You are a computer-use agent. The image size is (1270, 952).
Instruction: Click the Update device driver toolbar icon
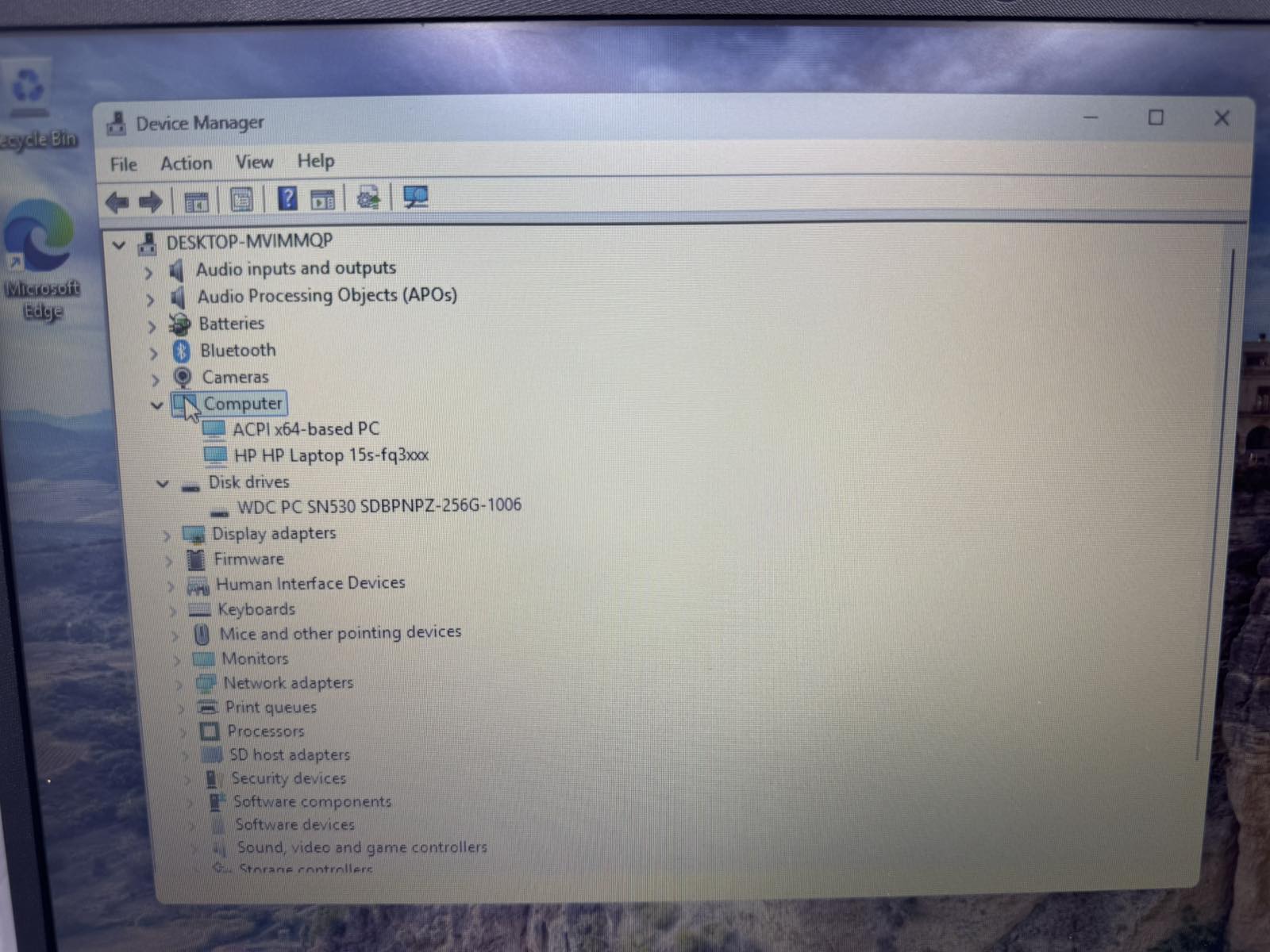[x=368, y=198]
